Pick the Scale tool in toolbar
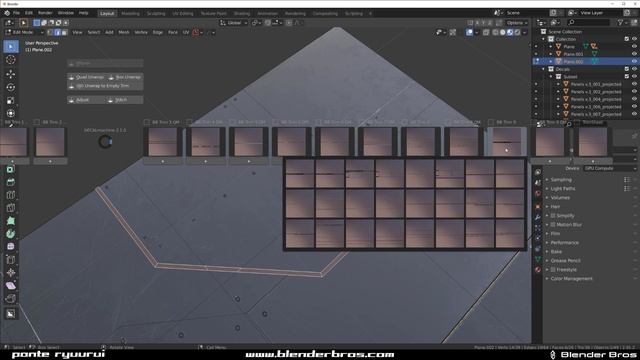The width and height of the screenshot is (640, 360). point(11,100)
